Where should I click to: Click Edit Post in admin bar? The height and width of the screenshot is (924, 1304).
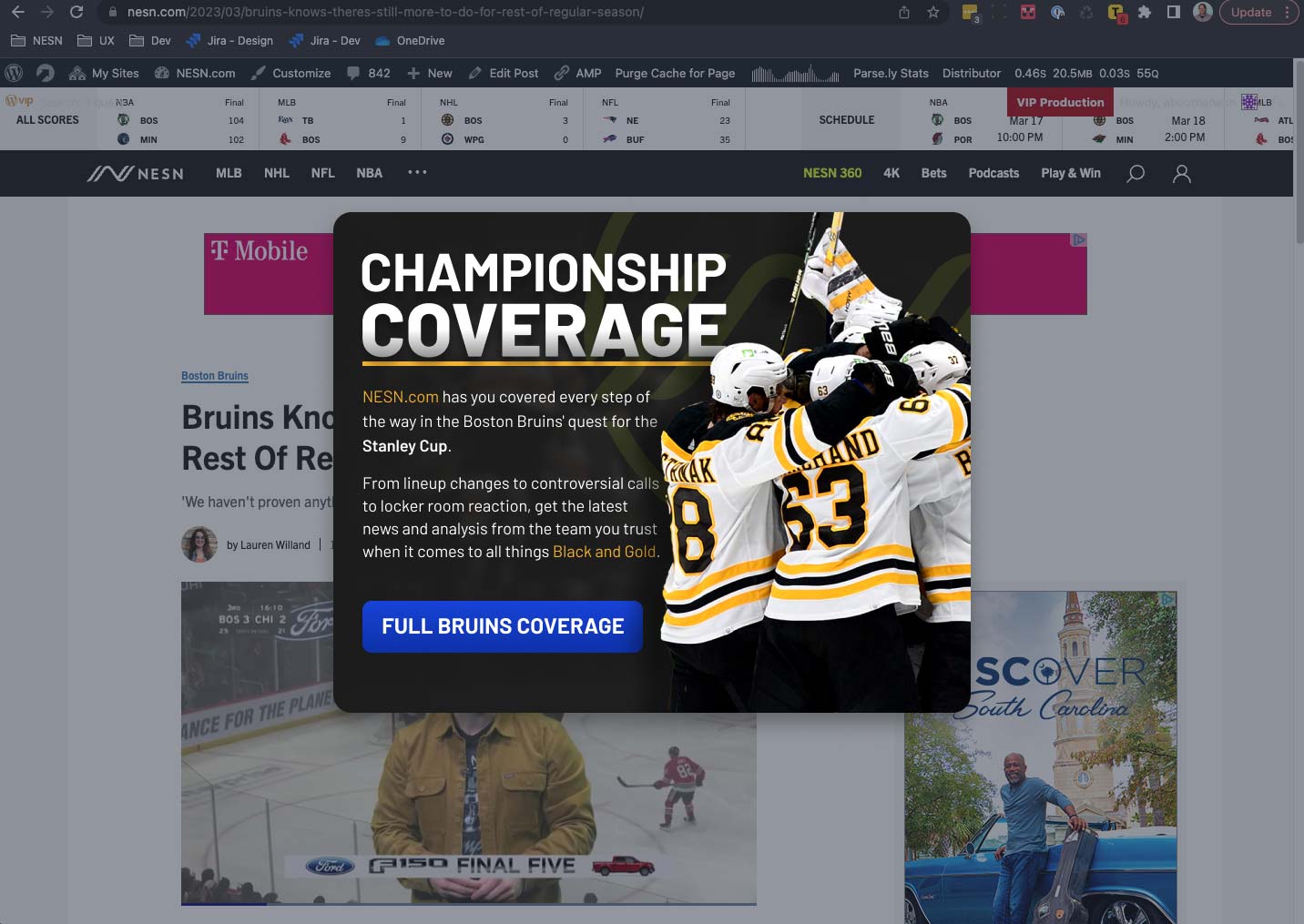pyautogui.click(x=504, y=73)
